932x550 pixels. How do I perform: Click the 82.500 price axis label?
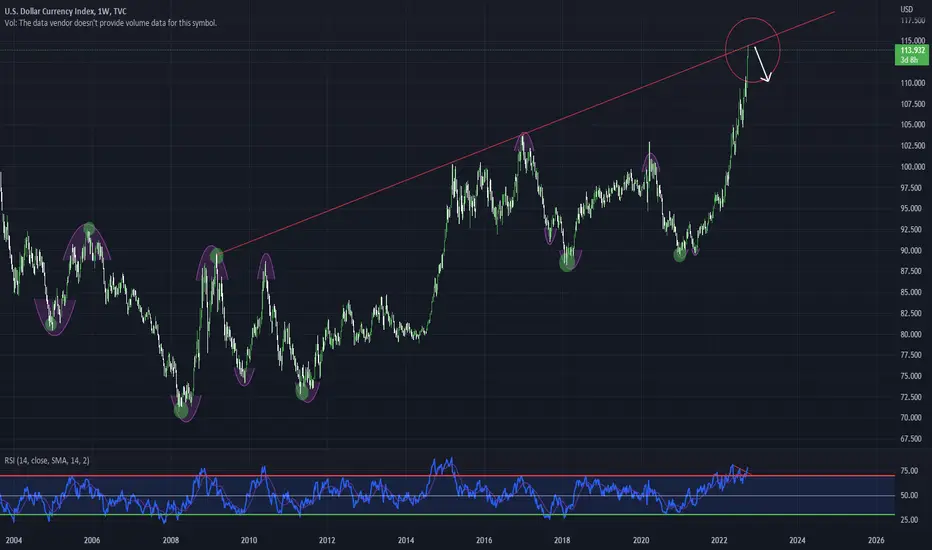coord(912,313)
